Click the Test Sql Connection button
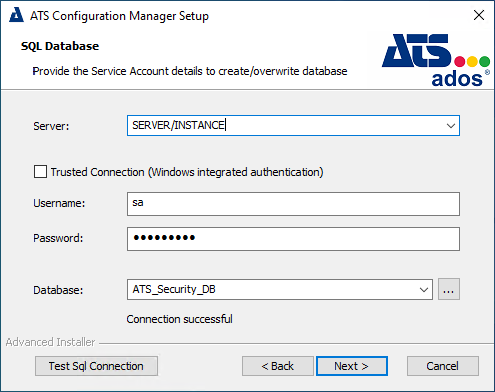The image size is (495, 392). tap(96, 366)
